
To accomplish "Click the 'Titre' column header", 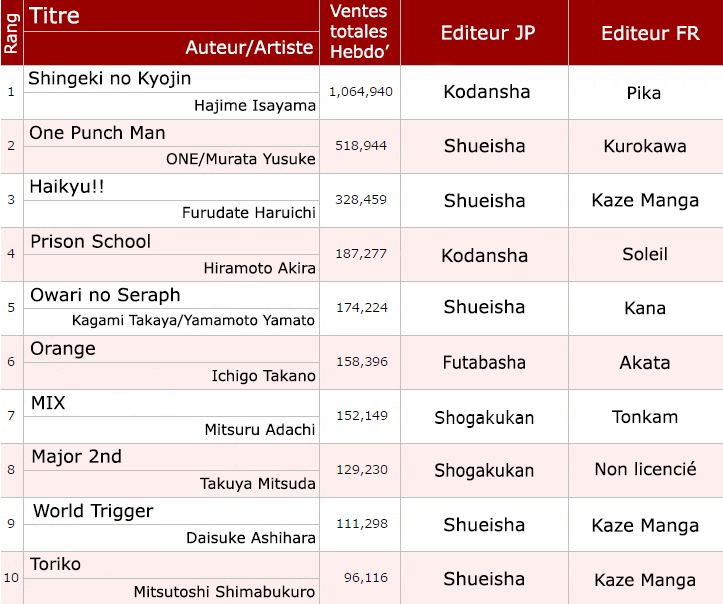I will click(54, 16).
